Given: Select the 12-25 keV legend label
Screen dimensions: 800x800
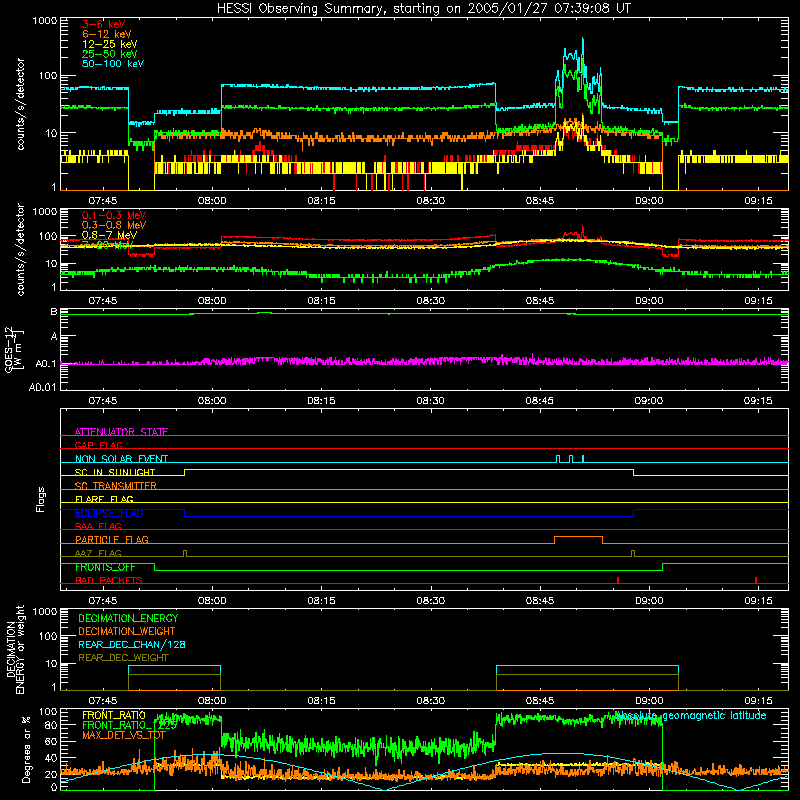Looking at the screenshot, I should point(110,44).
